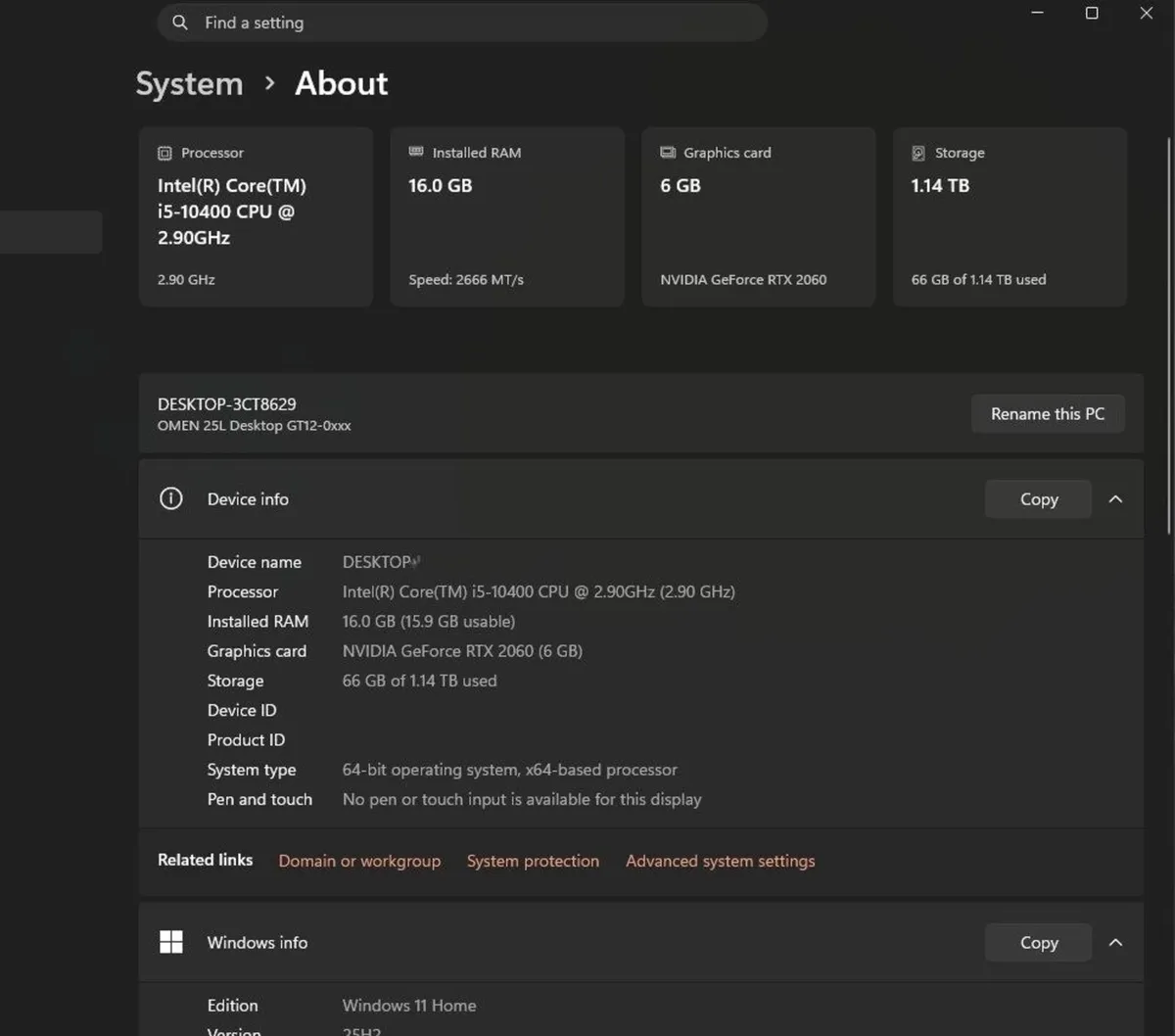The image size is (1175, 1036).
Task: Click the About page heading
Action: [x=342, y=83]
